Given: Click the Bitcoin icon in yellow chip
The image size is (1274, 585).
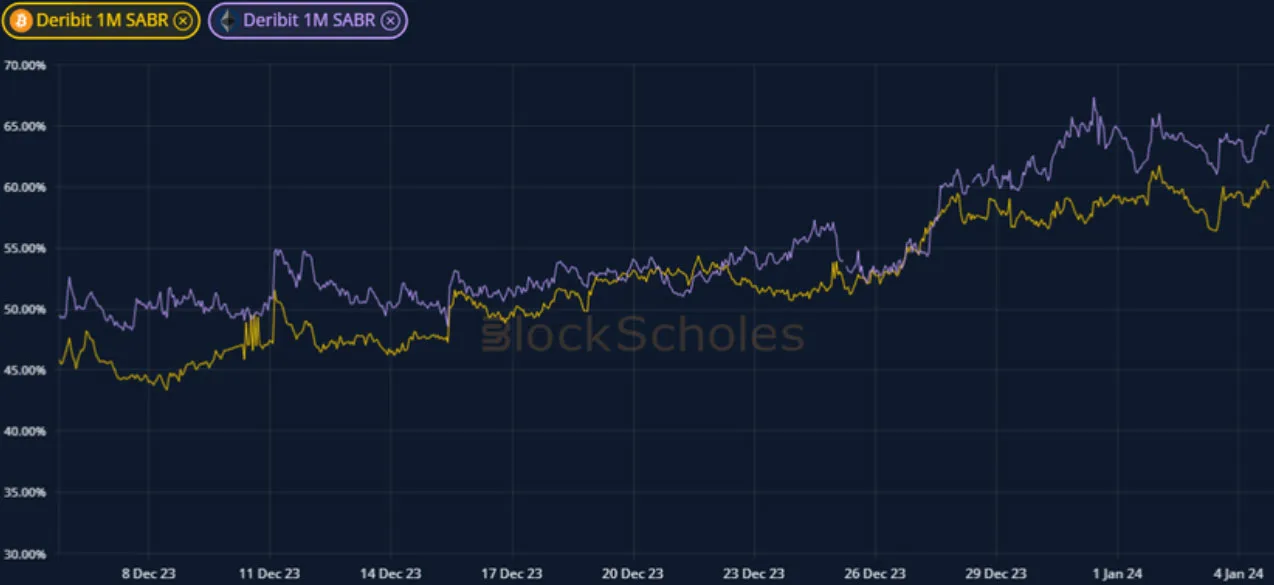Looking at the screenshot, I should (22, 20).
